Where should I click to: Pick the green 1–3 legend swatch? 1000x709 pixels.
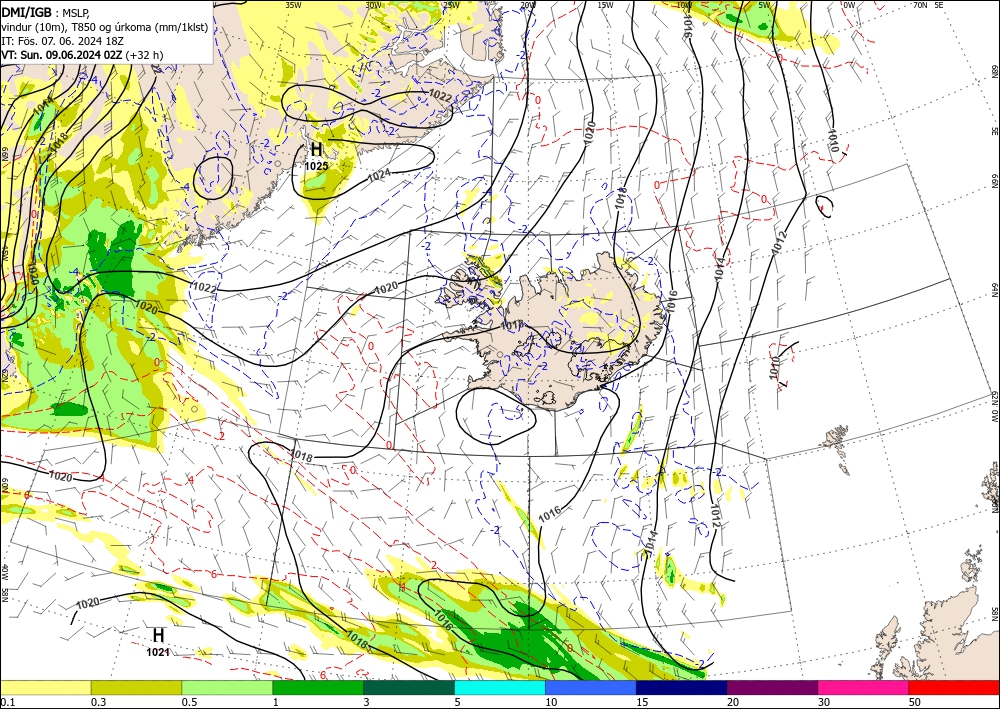pos(318,687)
